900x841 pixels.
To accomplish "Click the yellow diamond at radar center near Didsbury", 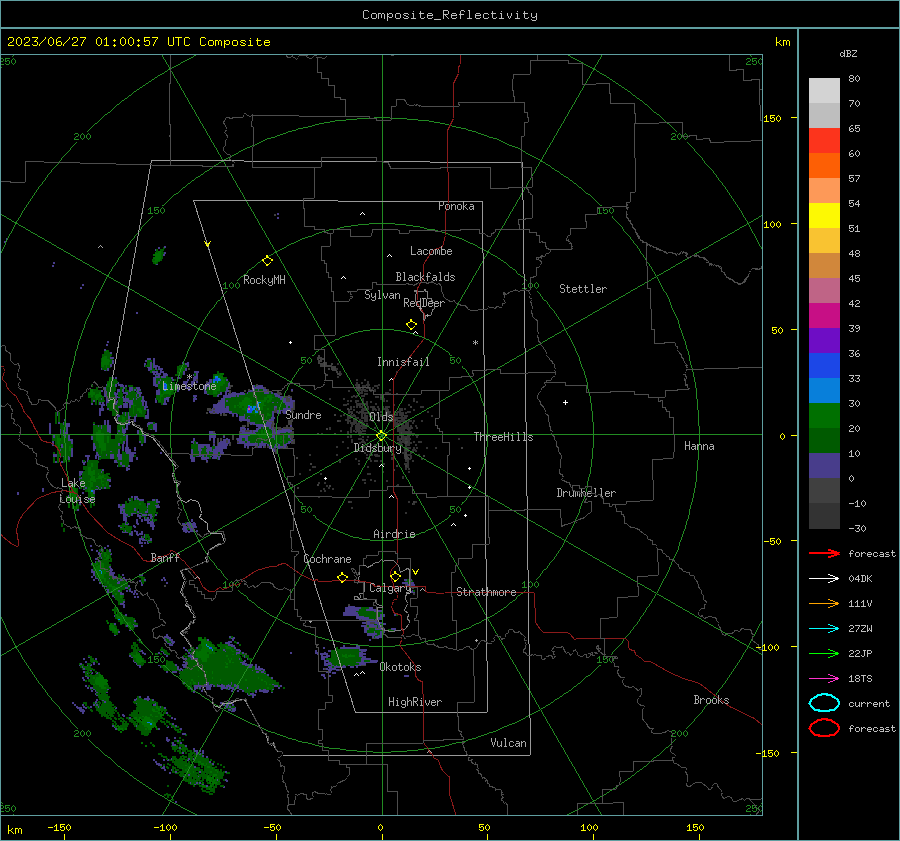I will click(382, 436).
